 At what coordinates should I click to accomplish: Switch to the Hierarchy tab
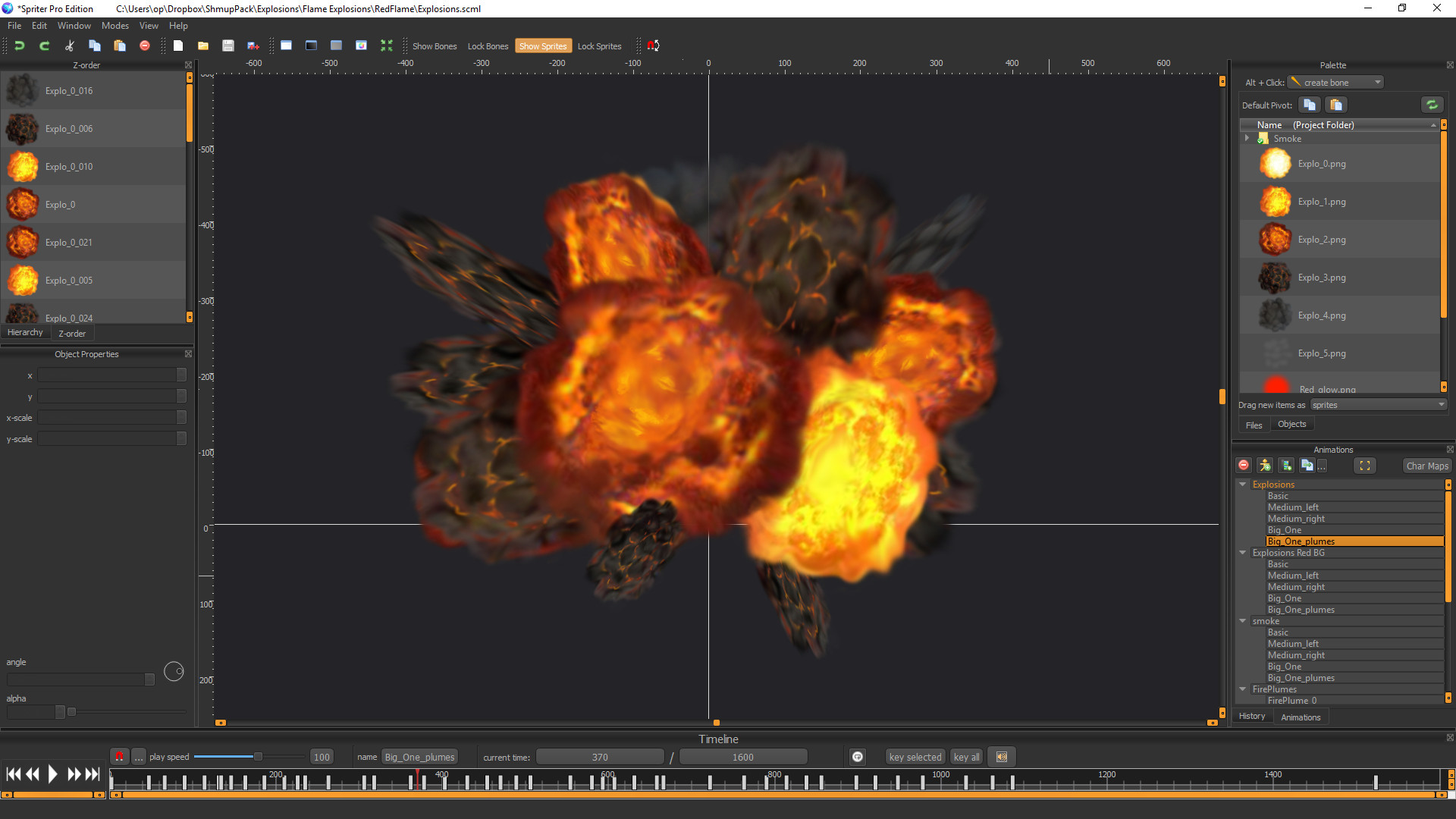(26, 332)
